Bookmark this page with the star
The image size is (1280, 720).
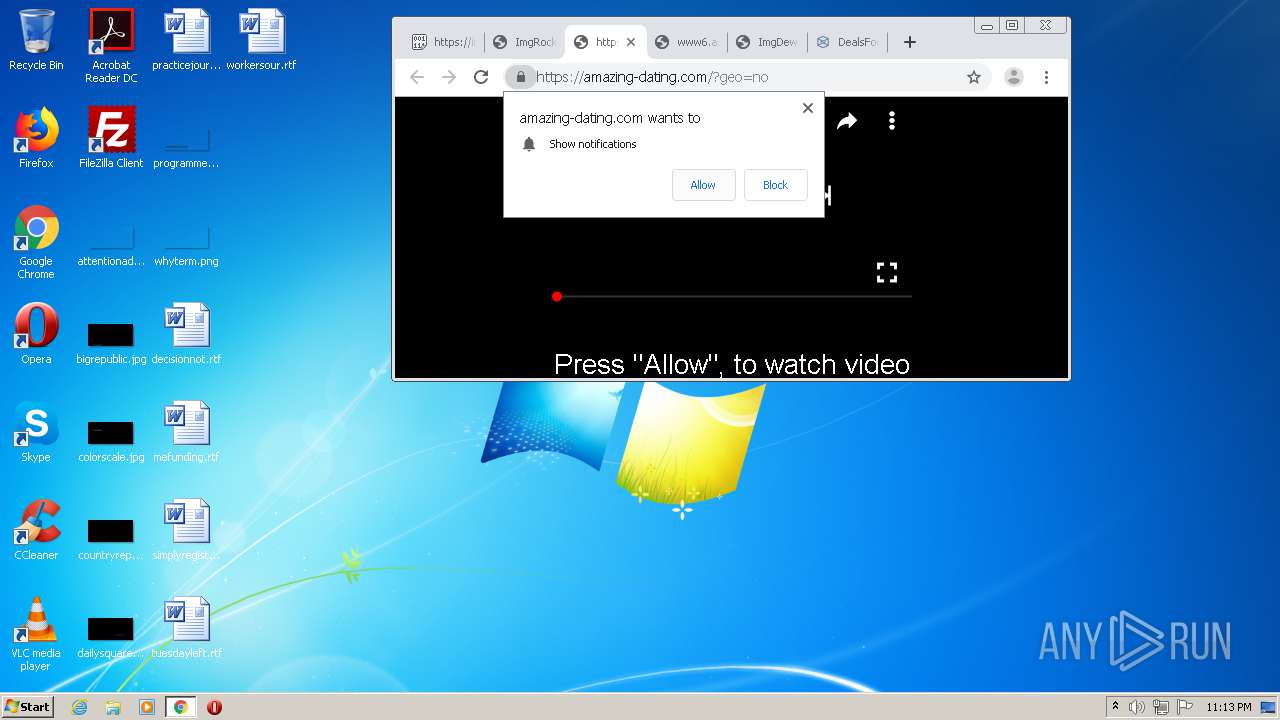[x=974, y=77]
